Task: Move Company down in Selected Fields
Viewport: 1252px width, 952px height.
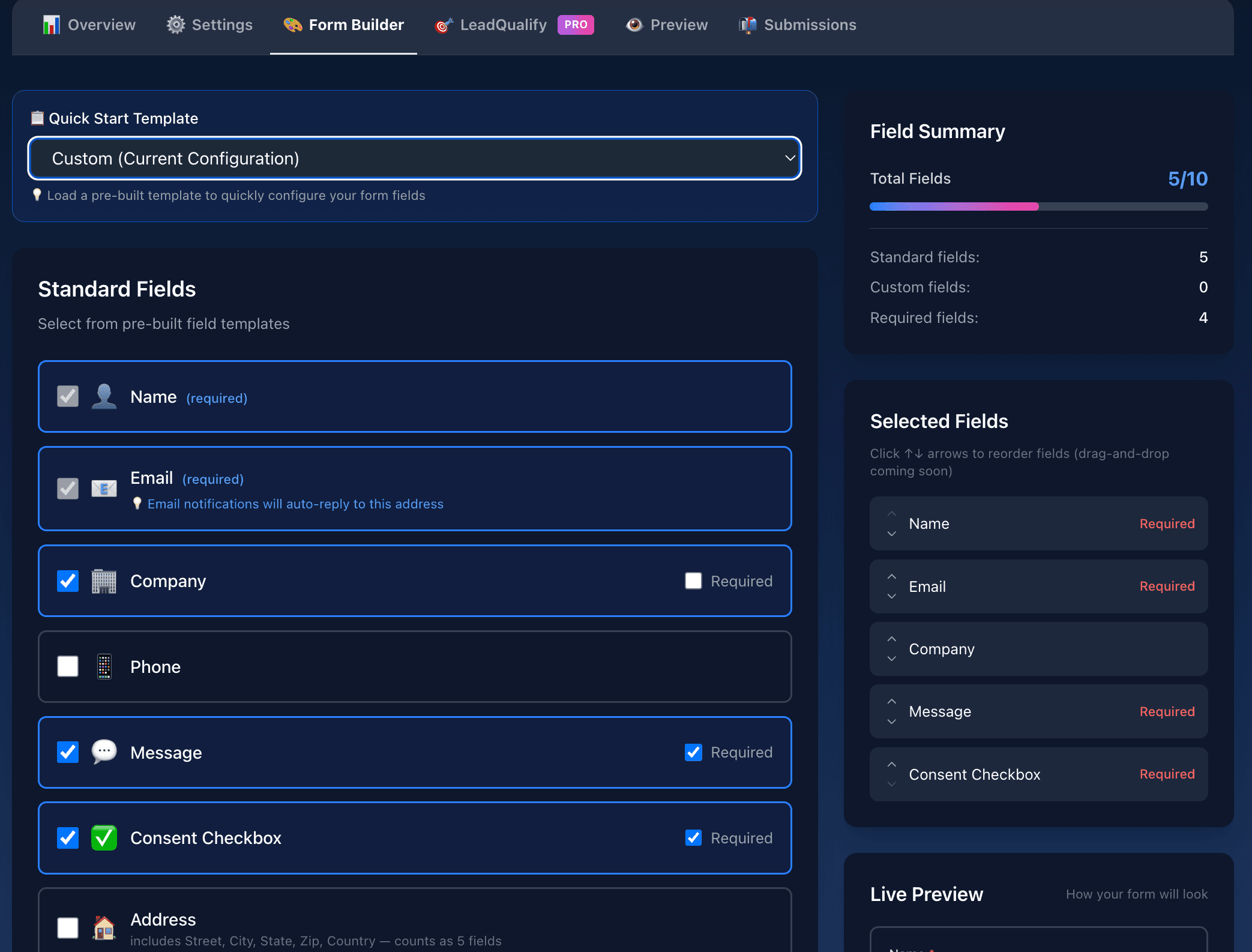Action: coord(891,657)
